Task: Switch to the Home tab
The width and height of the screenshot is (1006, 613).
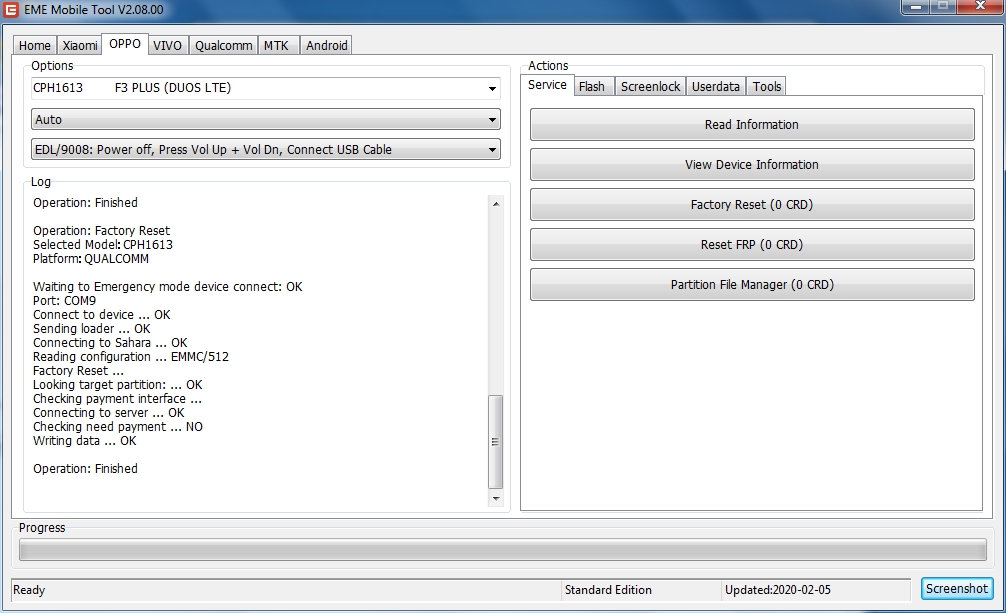Action: click(34, 46)
